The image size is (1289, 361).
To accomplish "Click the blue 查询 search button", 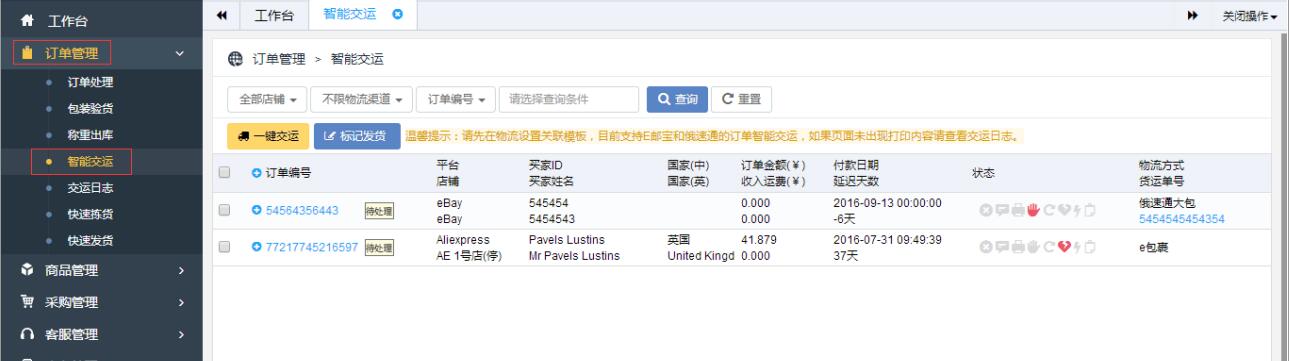I will coord(677,99).
